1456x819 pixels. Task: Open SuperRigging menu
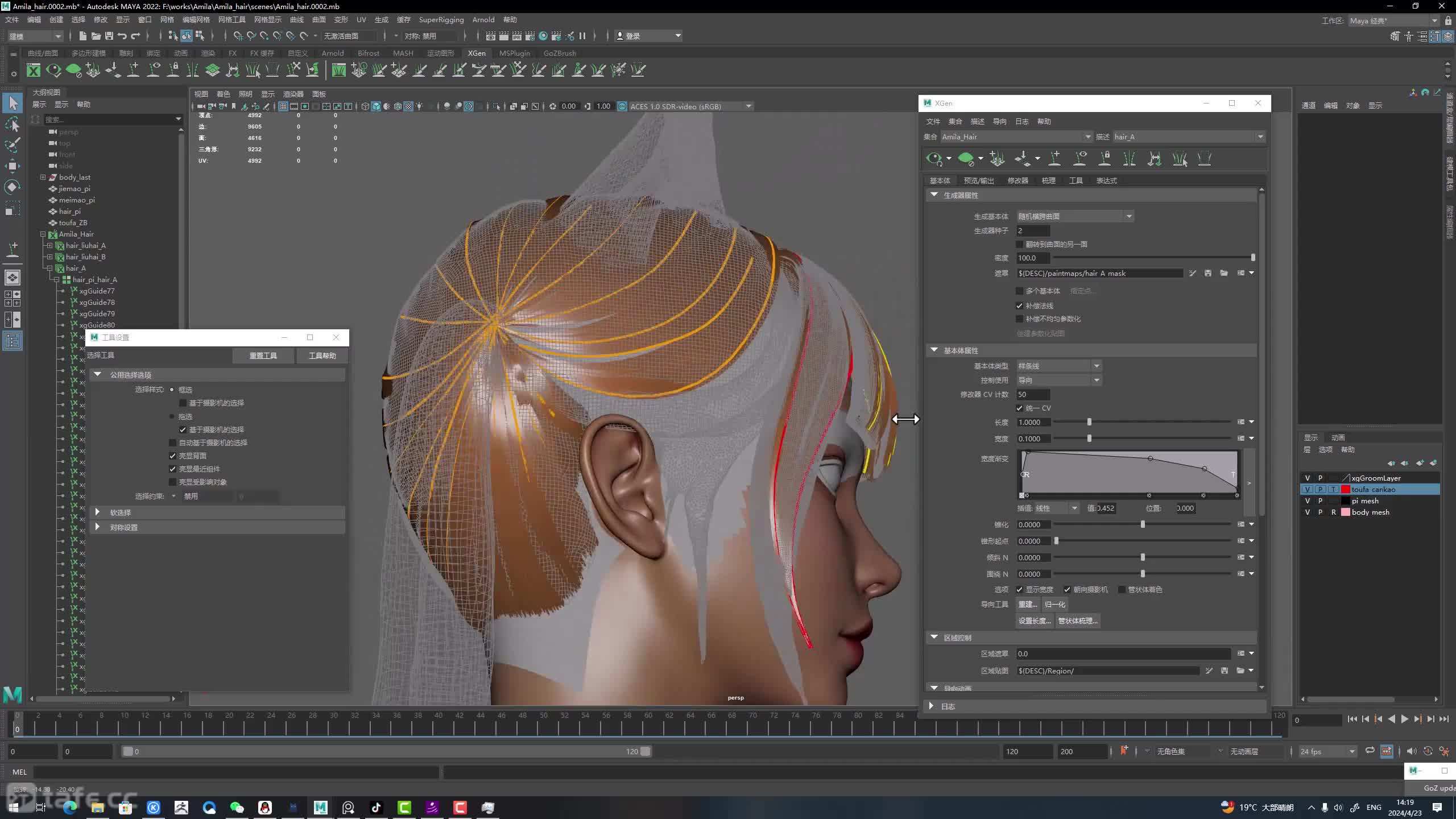441,19
